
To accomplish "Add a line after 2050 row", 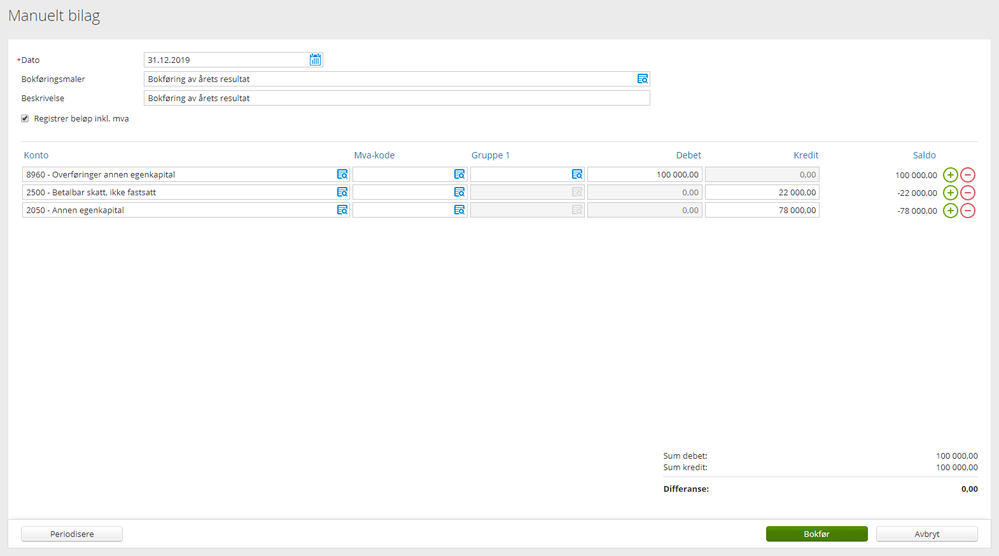I will [x=950, y=210].
